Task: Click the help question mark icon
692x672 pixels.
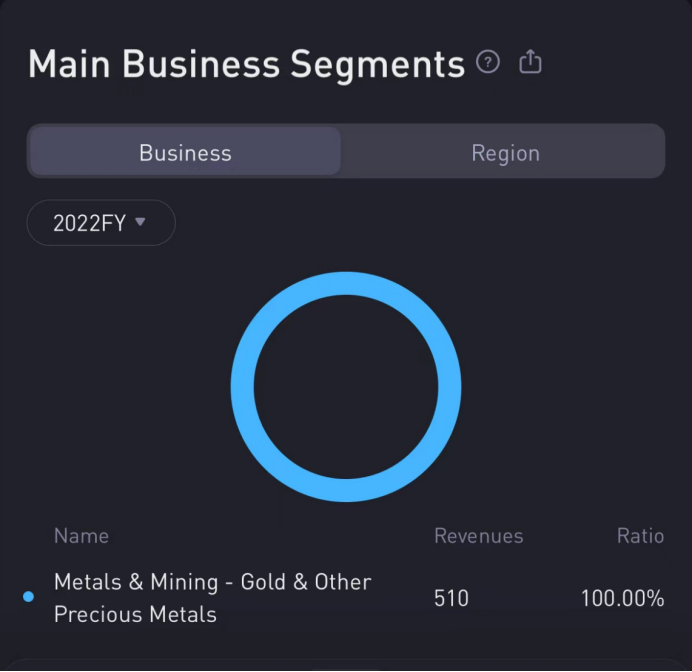Action: (x=488, y=63)
